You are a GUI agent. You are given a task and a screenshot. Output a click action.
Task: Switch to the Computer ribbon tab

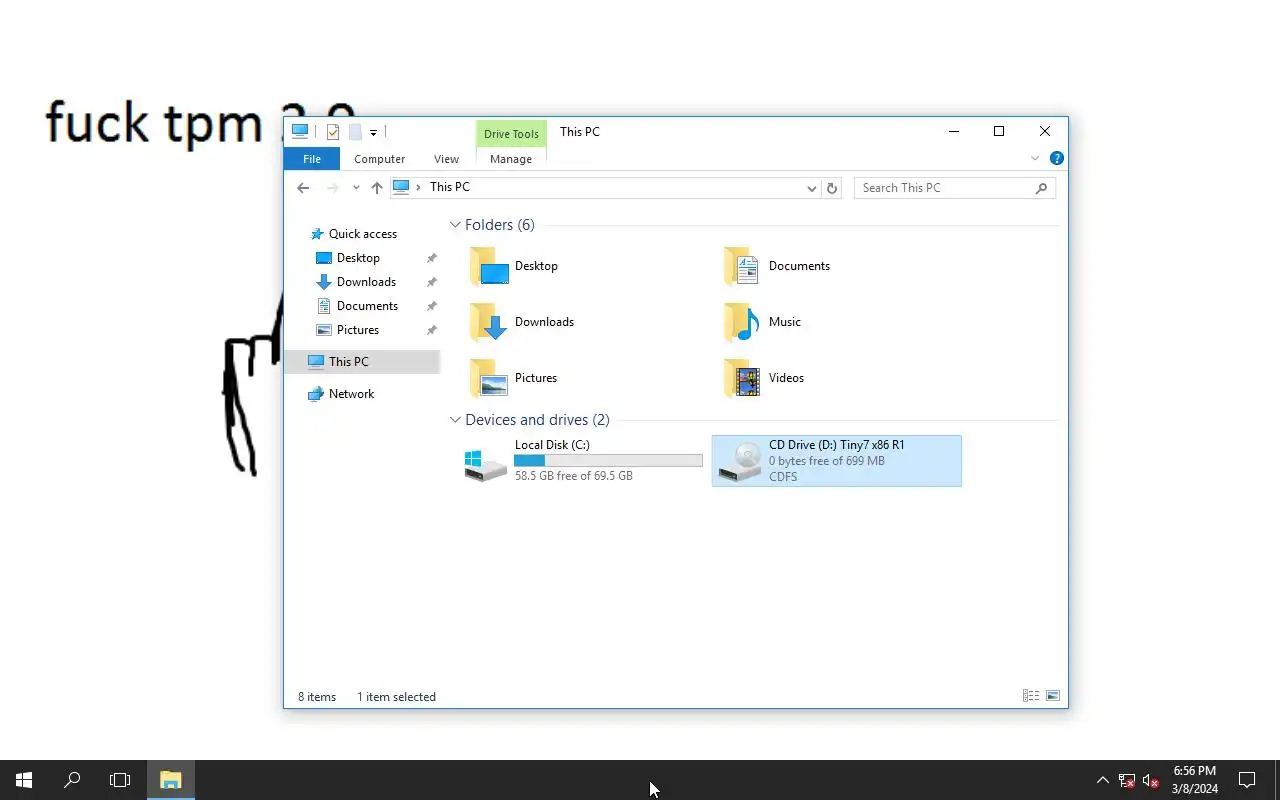click(x=380, y=159)
